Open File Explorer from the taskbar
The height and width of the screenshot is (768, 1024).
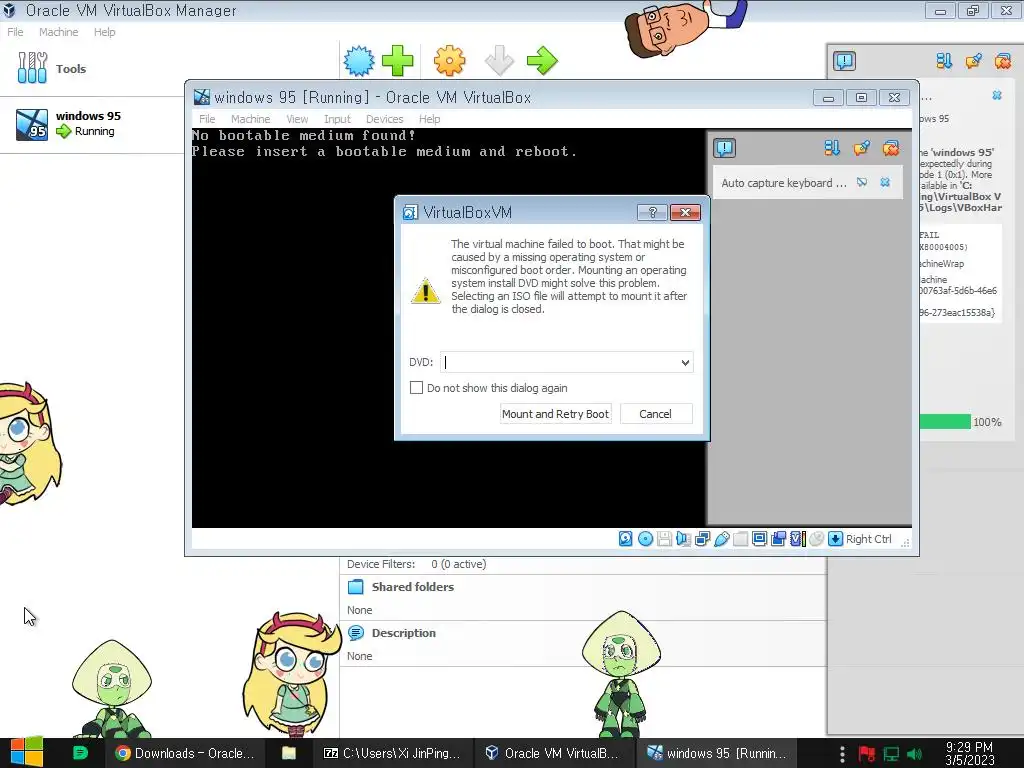pyautogui.click(x=289, y=753)
